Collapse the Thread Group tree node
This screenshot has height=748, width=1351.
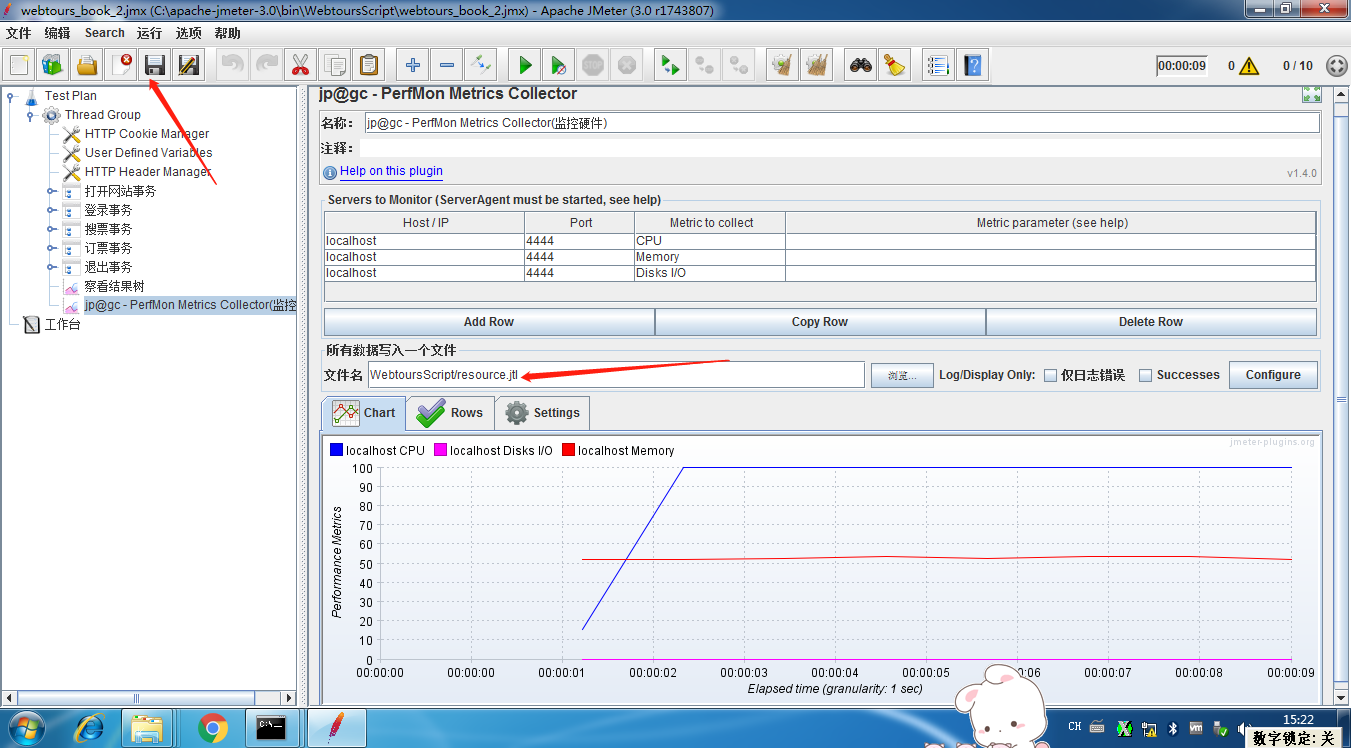click(31, 115)
